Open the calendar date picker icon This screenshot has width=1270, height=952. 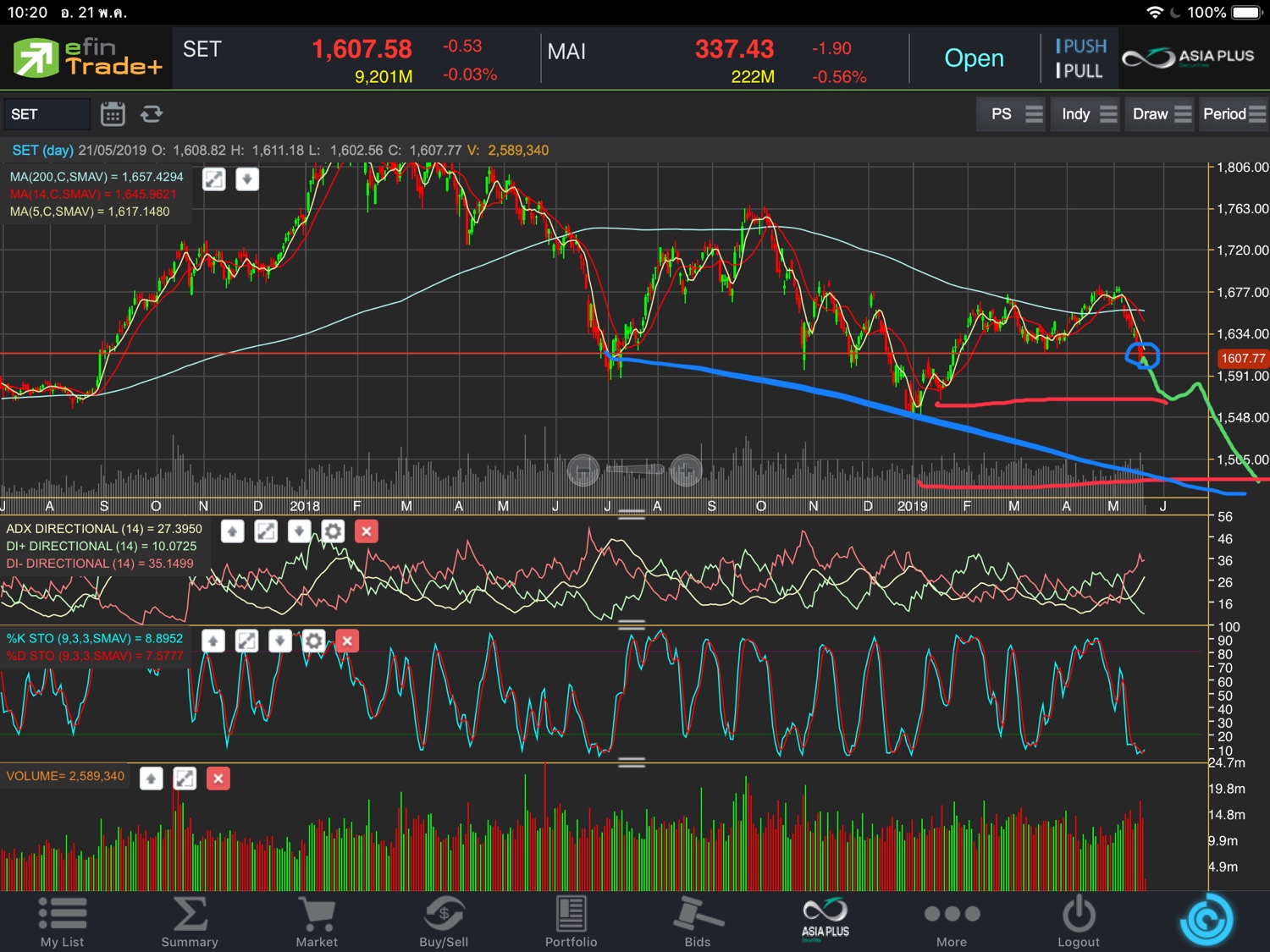coord(113,114)
